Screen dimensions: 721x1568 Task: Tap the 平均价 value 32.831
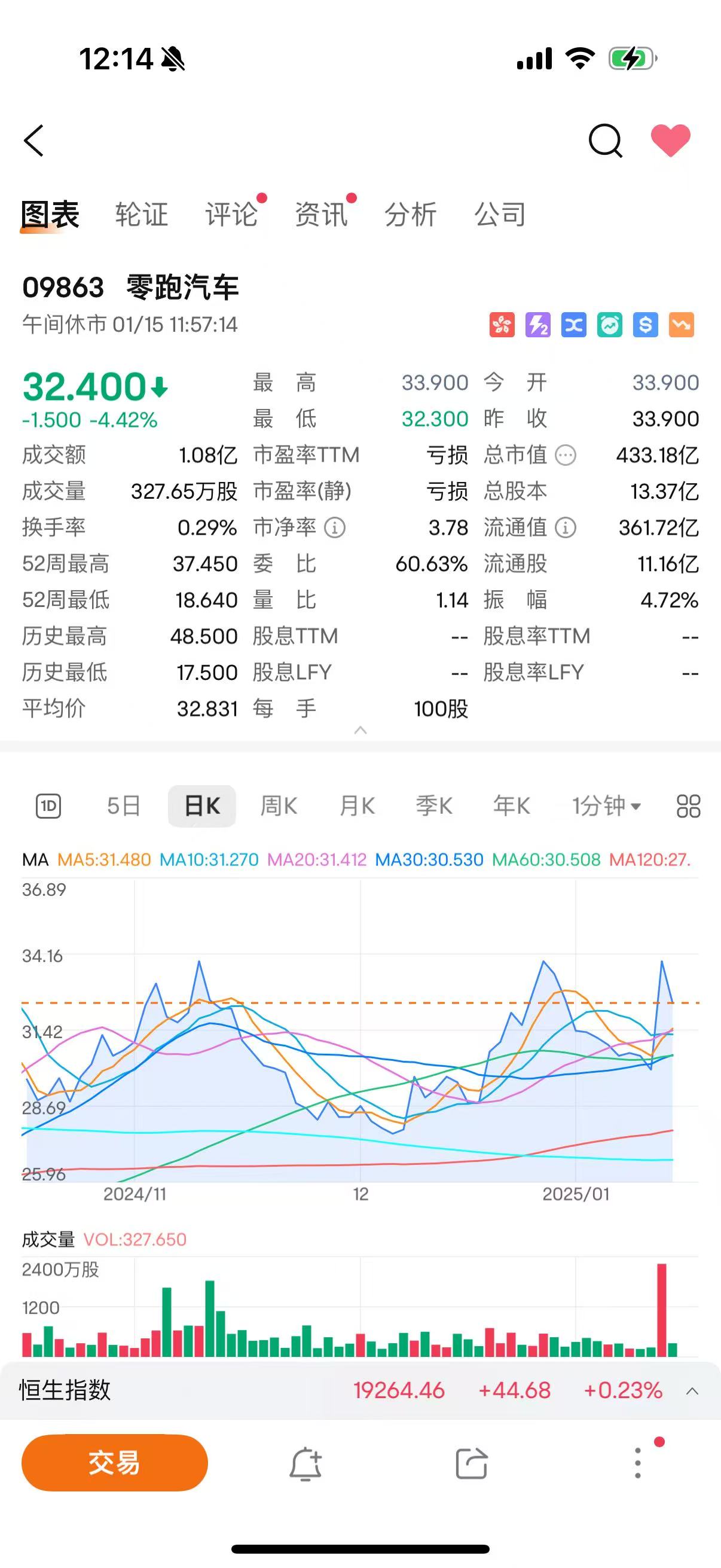coord(207,709)
